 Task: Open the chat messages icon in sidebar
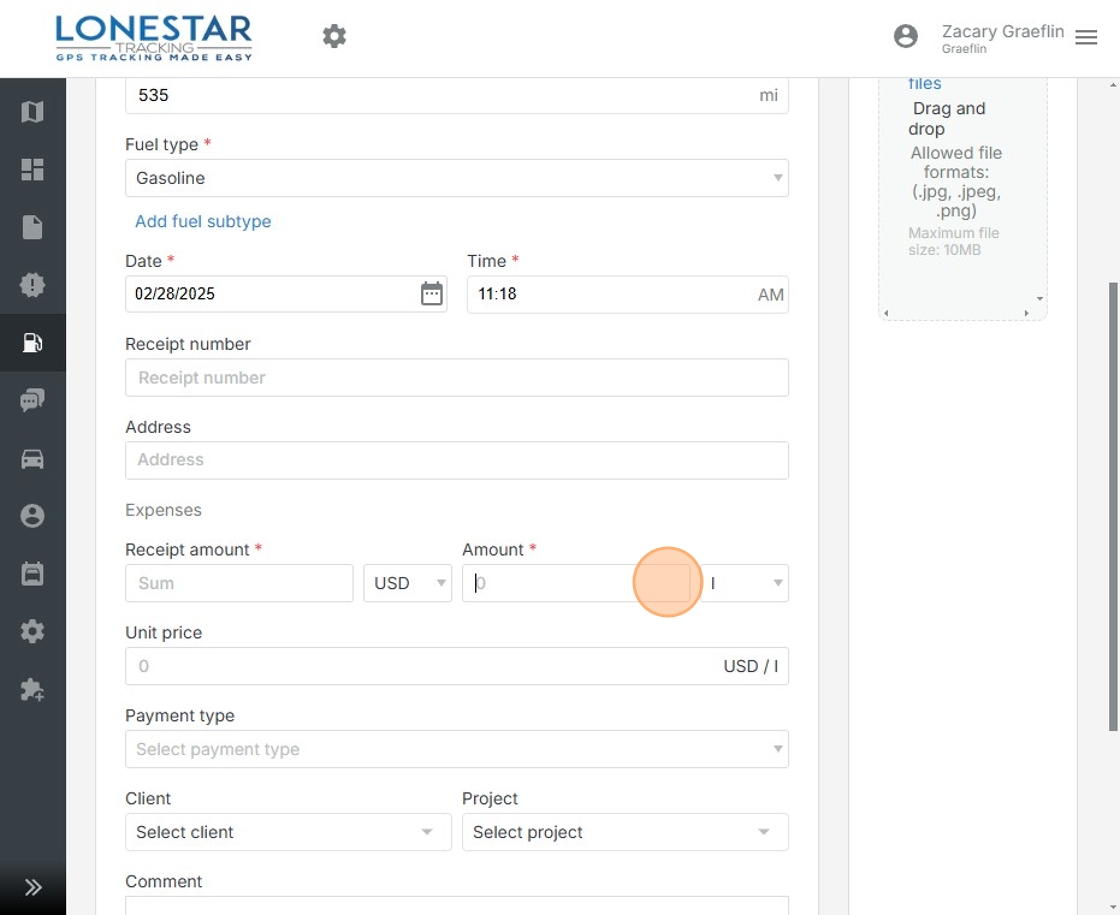coord(32,401)
